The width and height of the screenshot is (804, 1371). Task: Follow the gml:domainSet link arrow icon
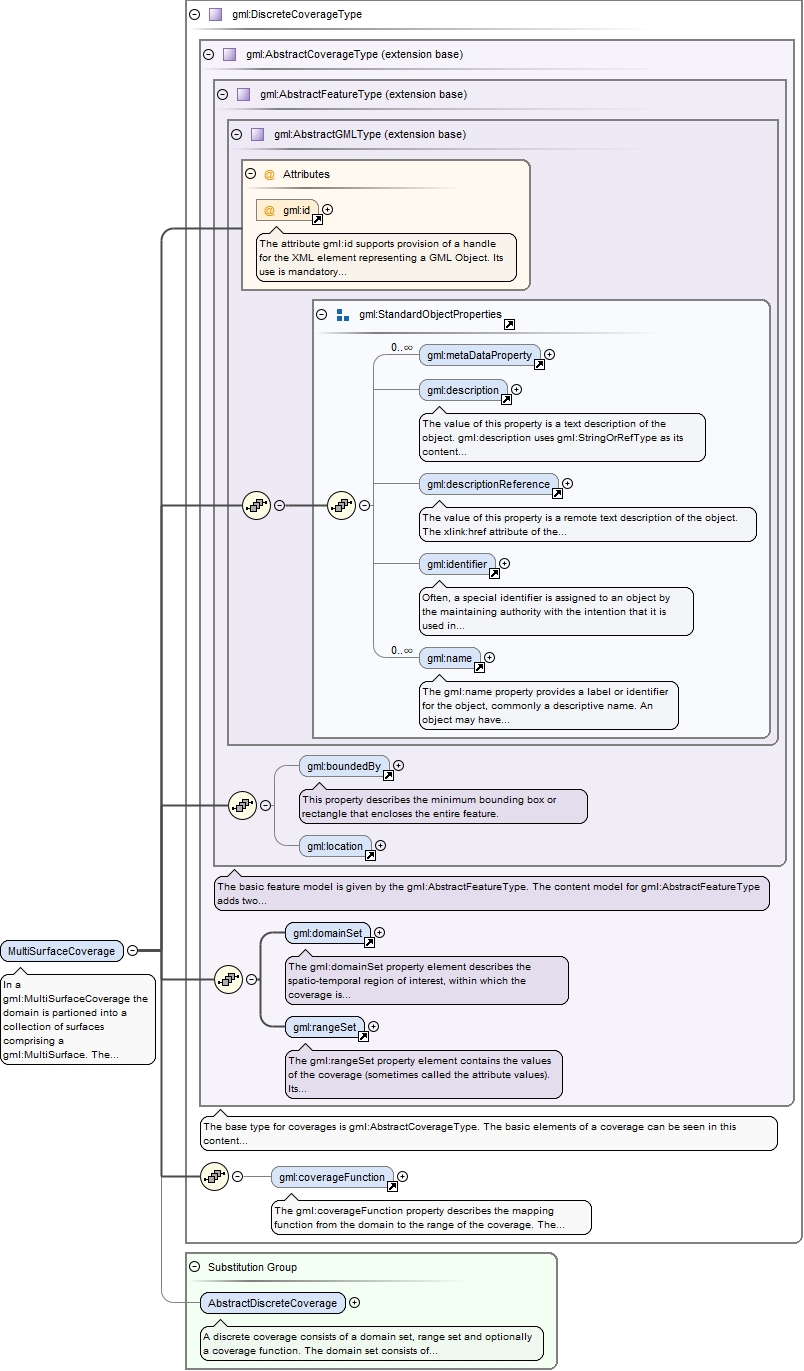tap(369, 942)
